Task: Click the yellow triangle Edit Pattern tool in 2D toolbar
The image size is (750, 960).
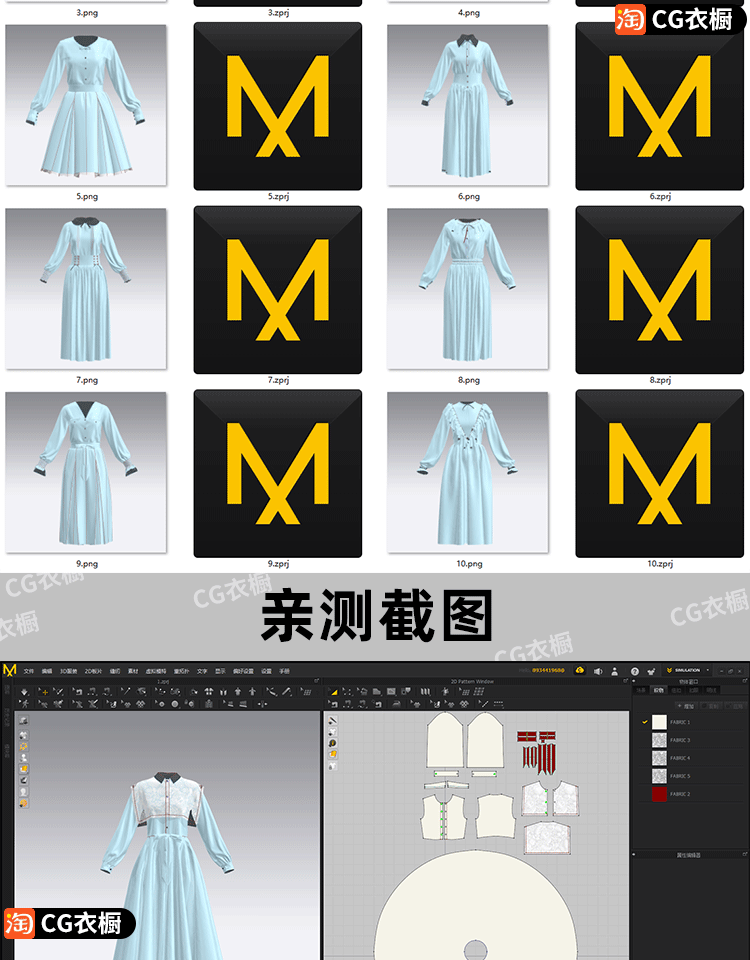Action: pyautogui.click(x=334, y=692)
